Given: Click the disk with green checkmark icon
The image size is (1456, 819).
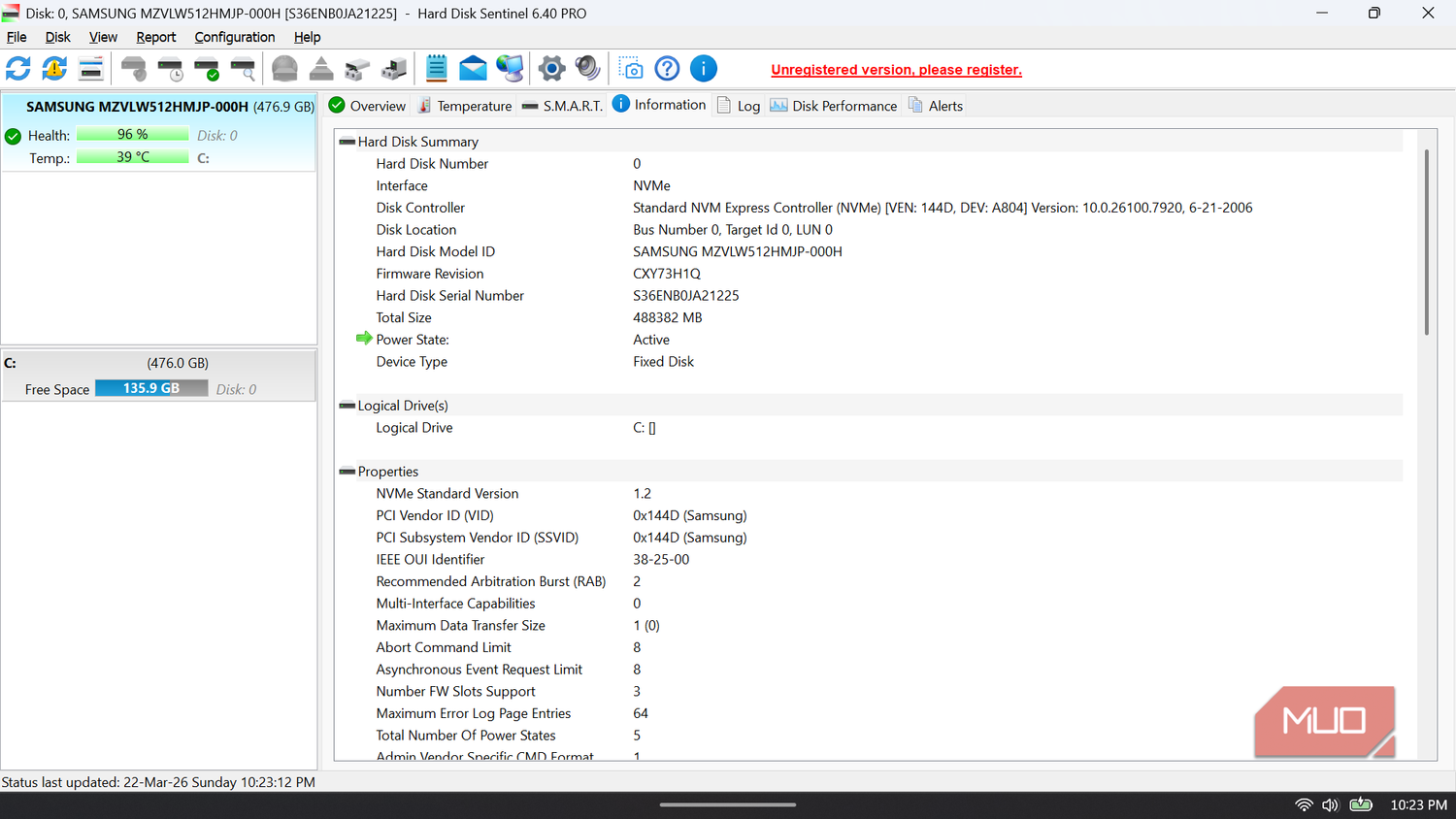Looking at the screenshot, I should [207, 69].
